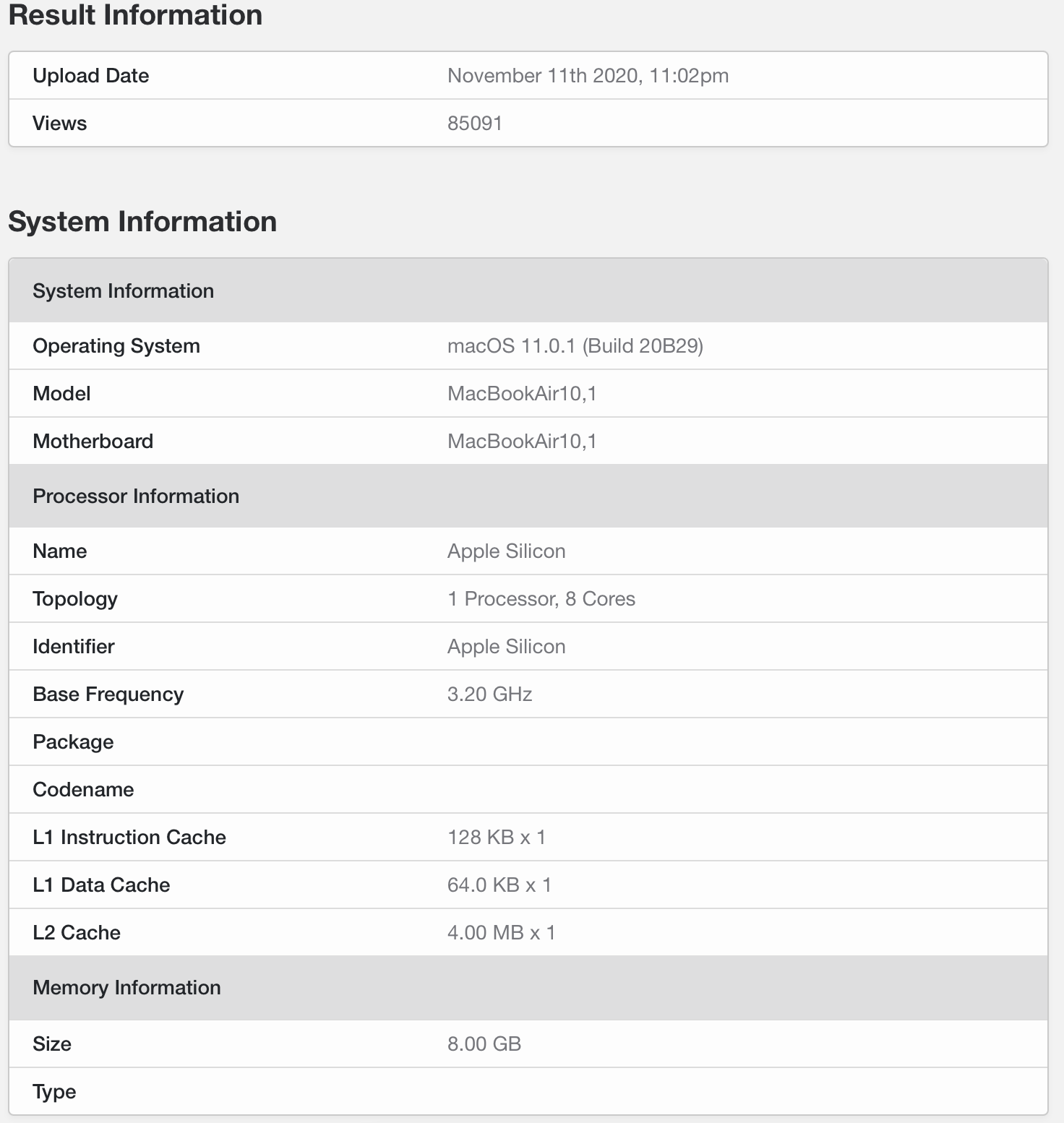Select the Base Frequency value 3.20 GHz
The height and width of the screenshot is (1123, 1064).
coord(489,694)
